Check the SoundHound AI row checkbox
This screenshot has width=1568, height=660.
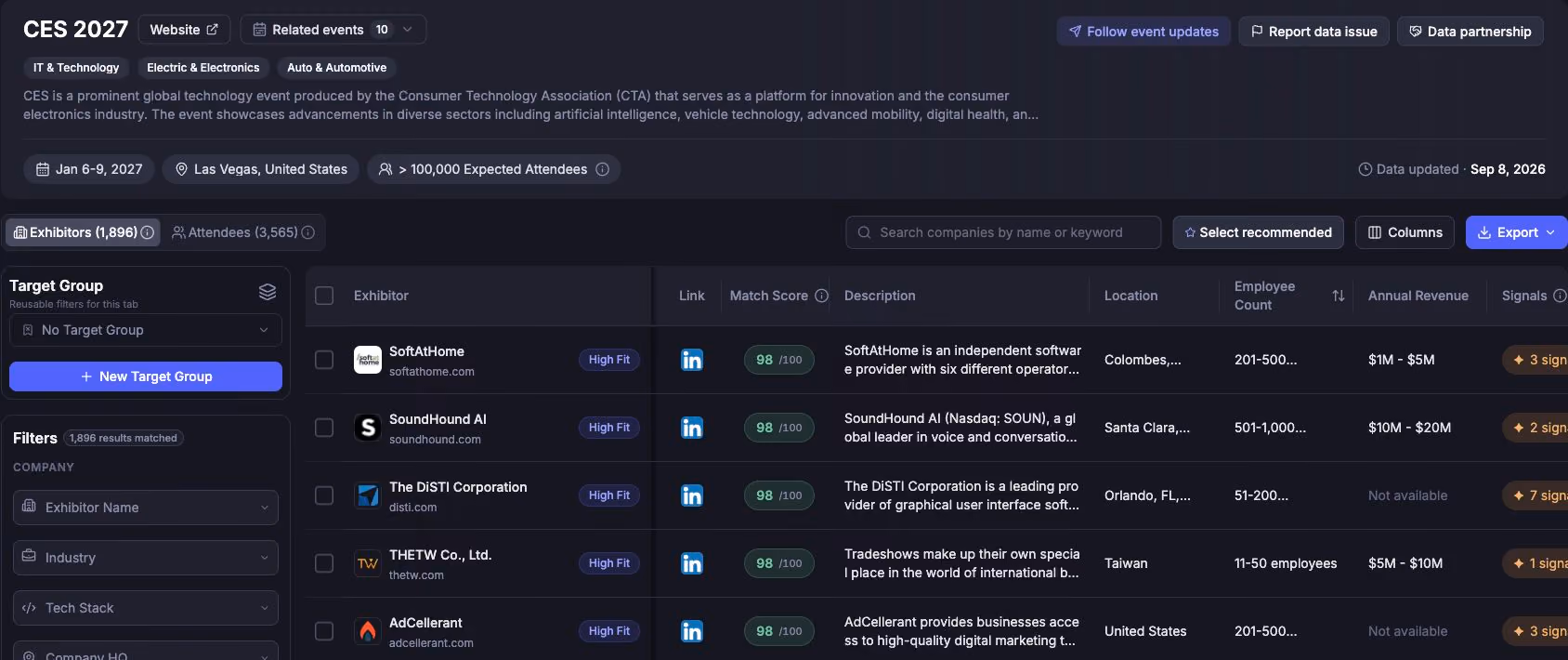tap(324, 428)
